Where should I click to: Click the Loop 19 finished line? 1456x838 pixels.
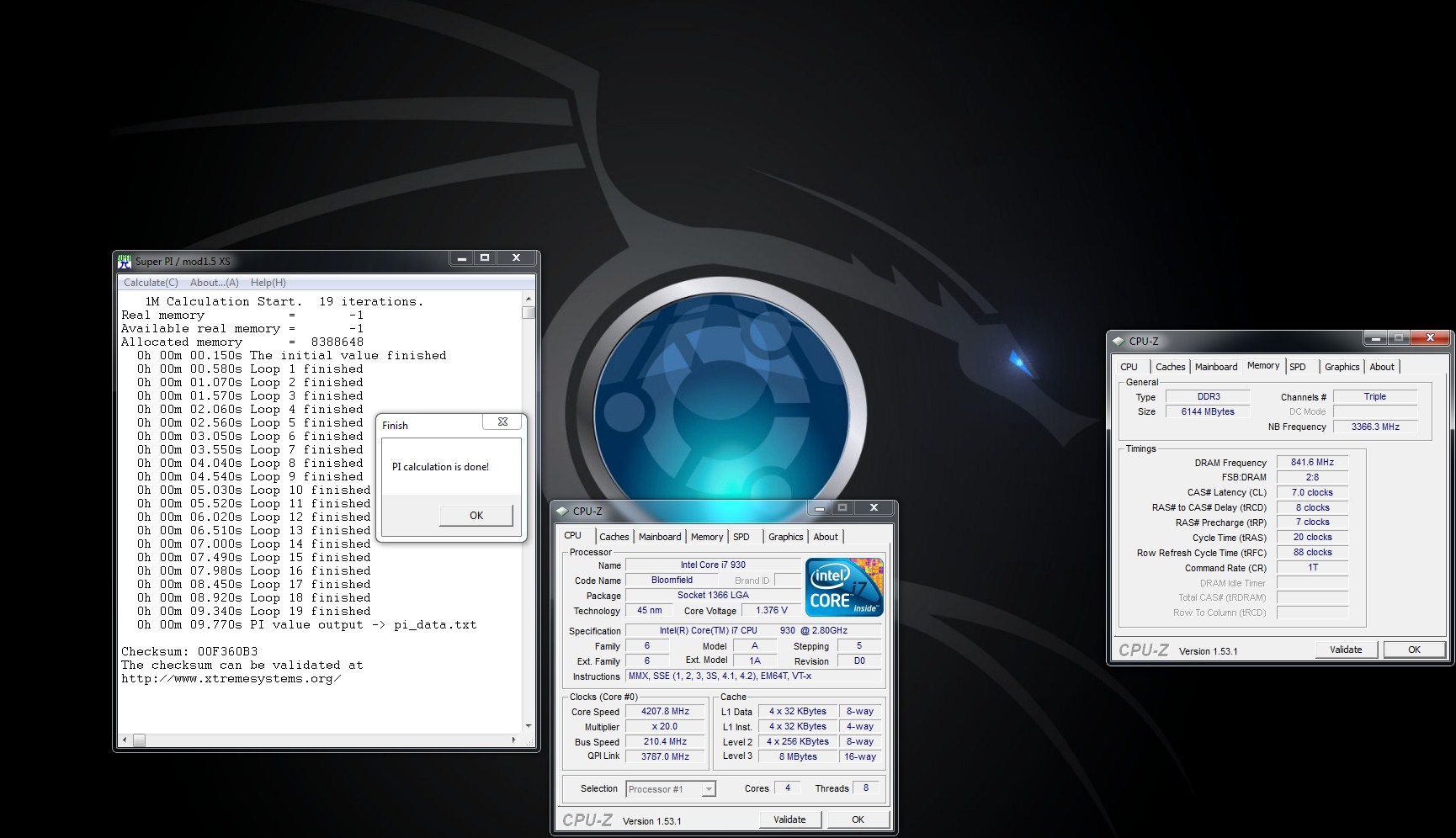point(253,612)
